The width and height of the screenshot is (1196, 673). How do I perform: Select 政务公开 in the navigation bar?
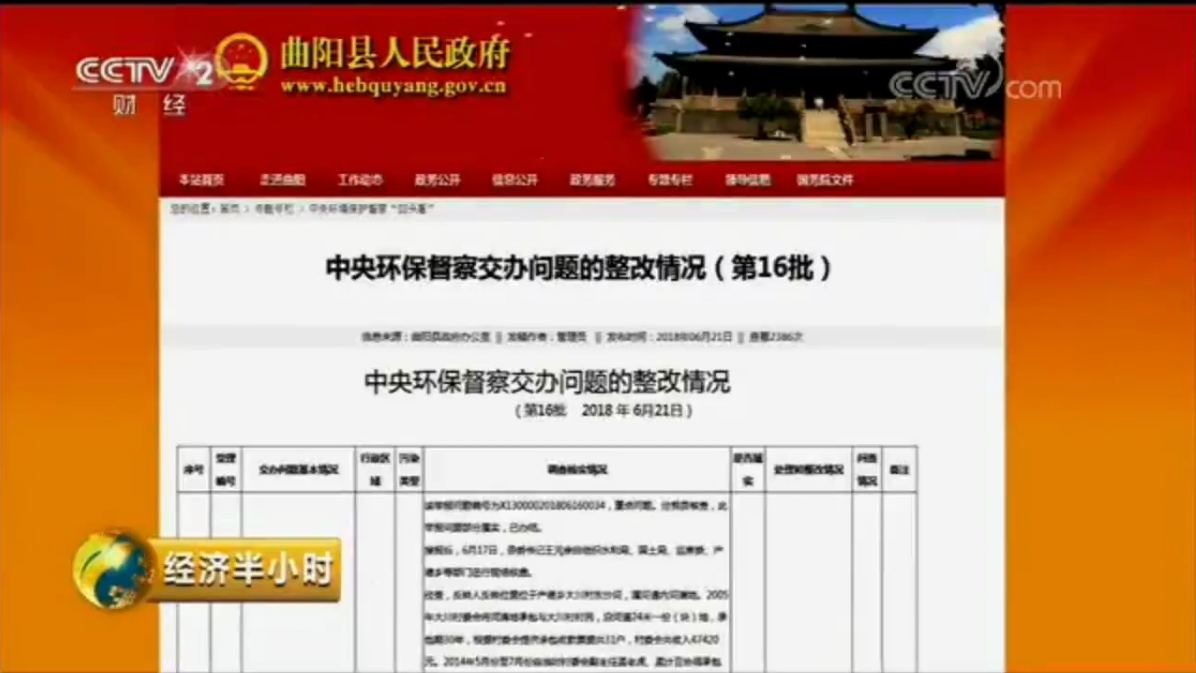[x=437, y=181]
